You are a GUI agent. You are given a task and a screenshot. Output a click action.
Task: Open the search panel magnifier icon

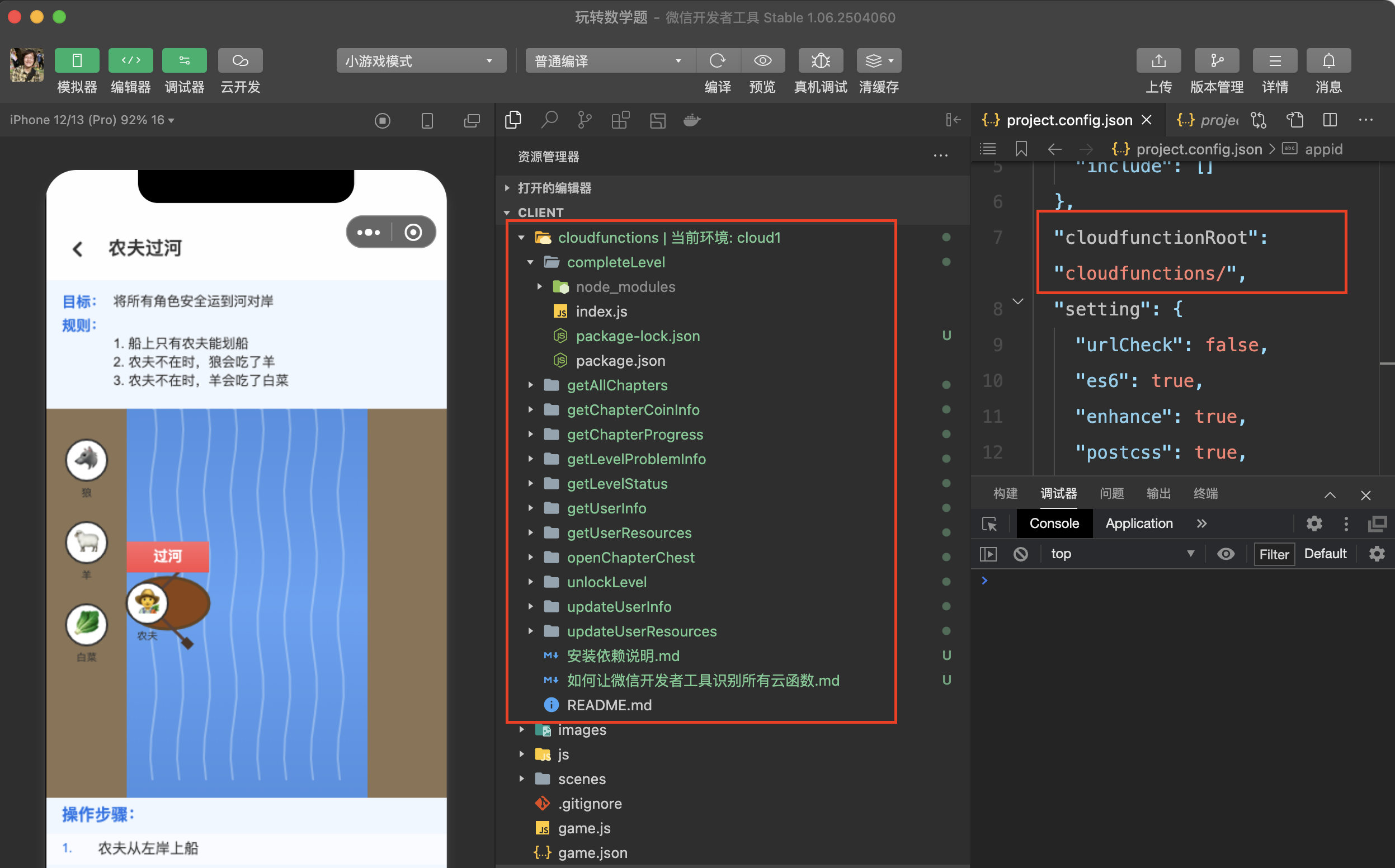pyautogui.click(x=549, y=120)
